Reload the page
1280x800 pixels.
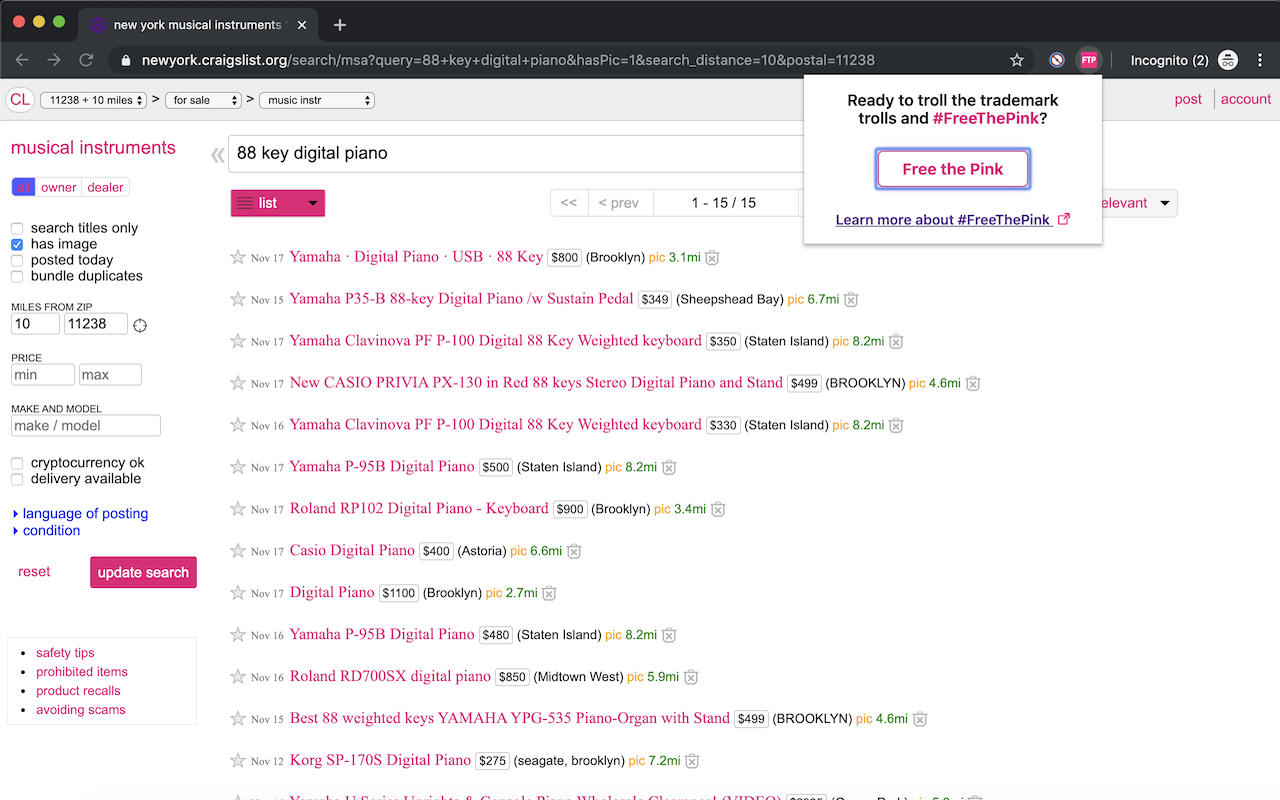point(86,60)
